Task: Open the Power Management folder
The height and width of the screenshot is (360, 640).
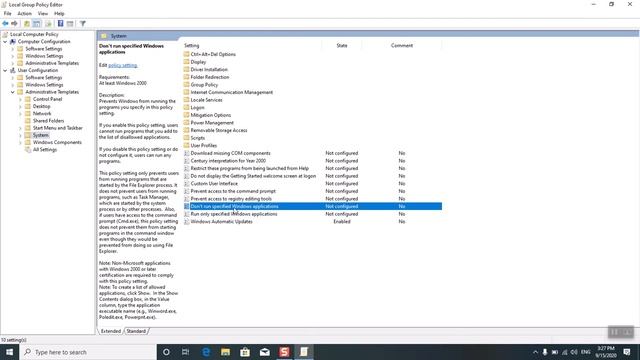Action: 212,123
